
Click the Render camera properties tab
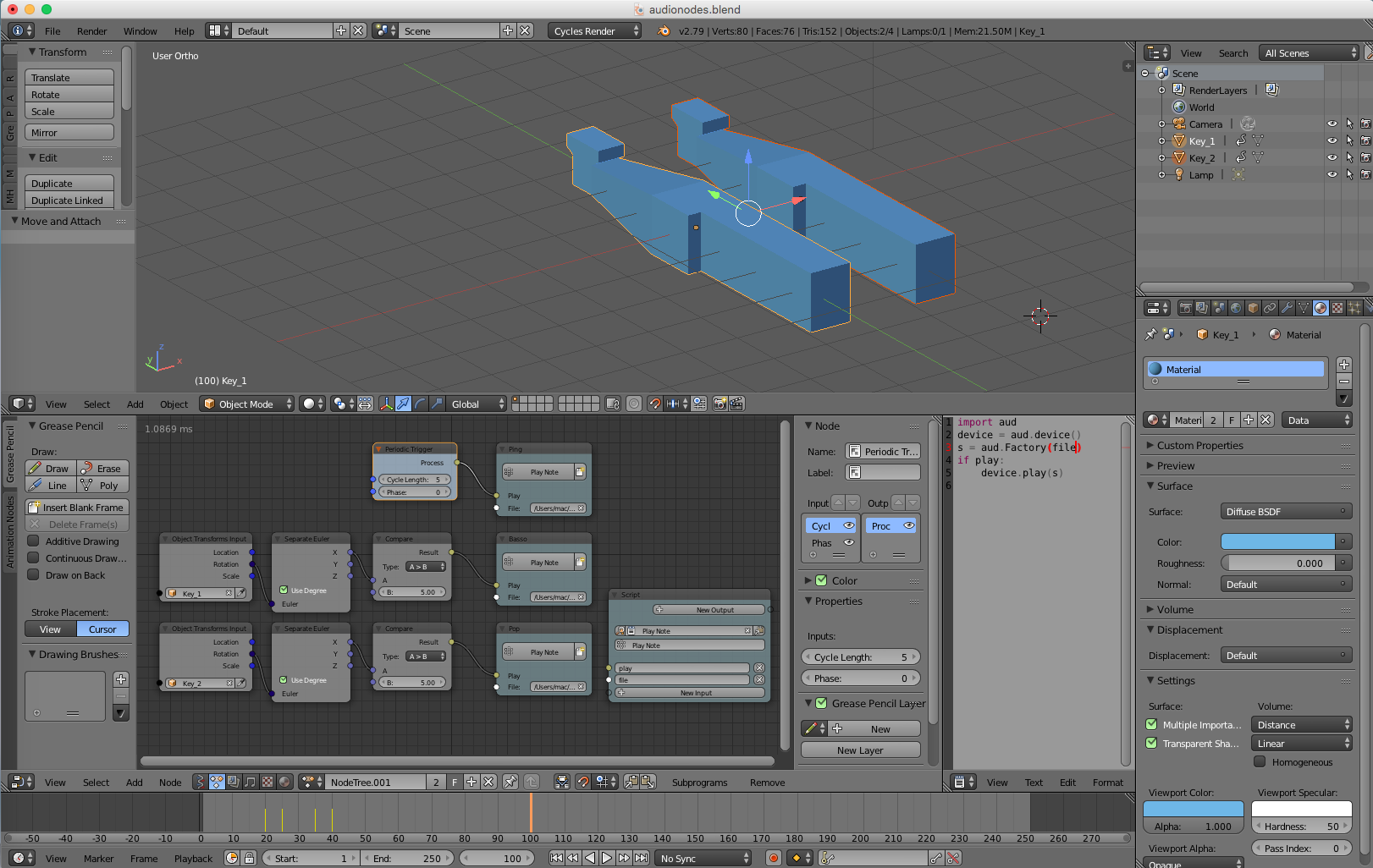click(x=1185, y=309)
